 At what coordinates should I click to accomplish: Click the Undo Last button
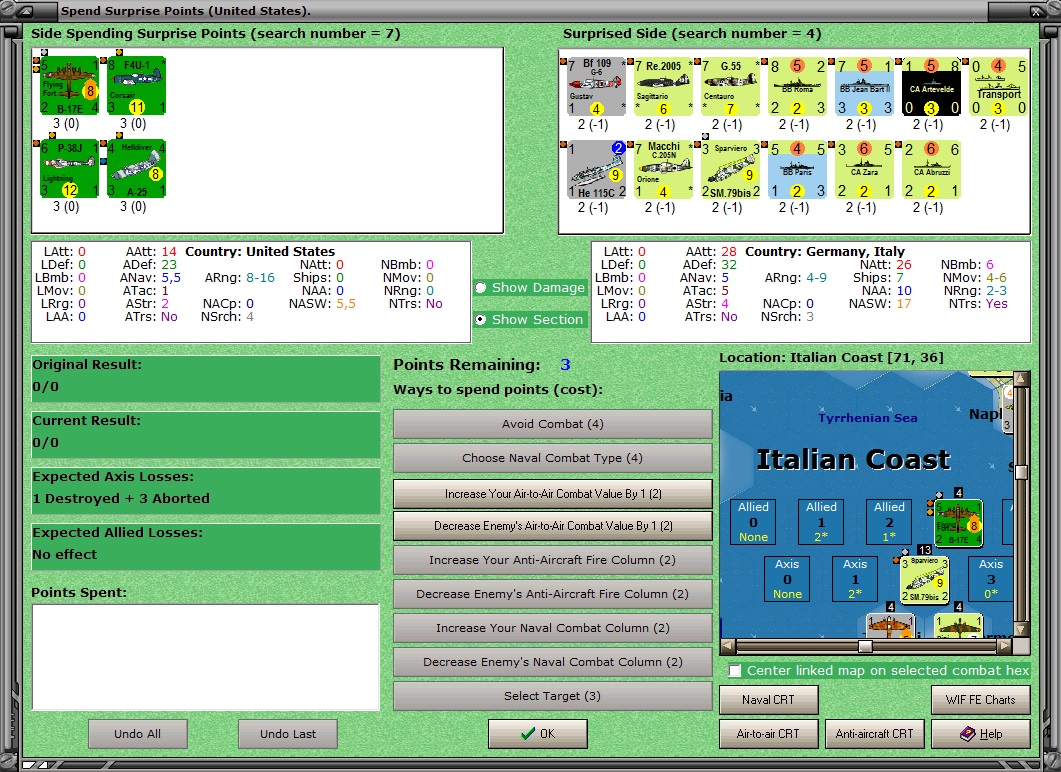[288, 734]
